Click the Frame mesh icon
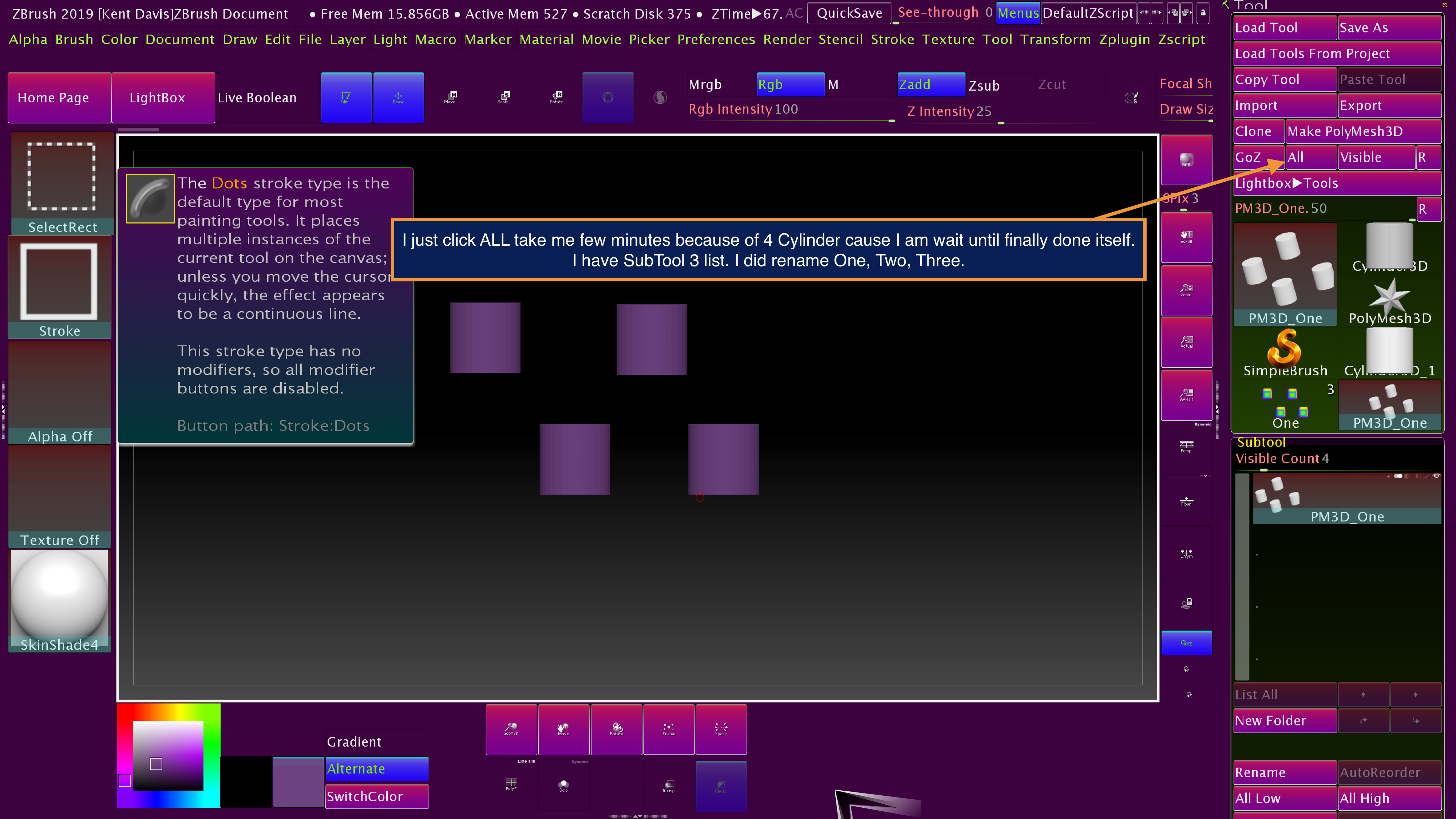 [x=669, y=729]
